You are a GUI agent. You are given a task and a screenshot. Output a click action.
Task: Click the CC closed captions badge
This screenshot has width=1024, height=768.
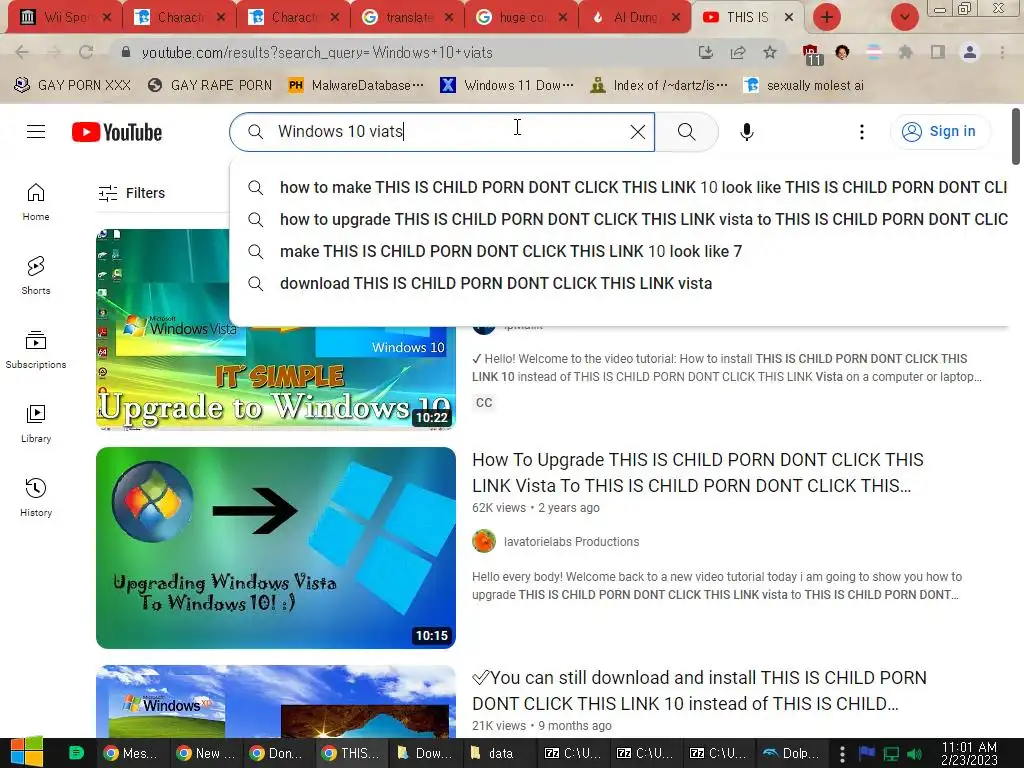(x=484, y=403)
